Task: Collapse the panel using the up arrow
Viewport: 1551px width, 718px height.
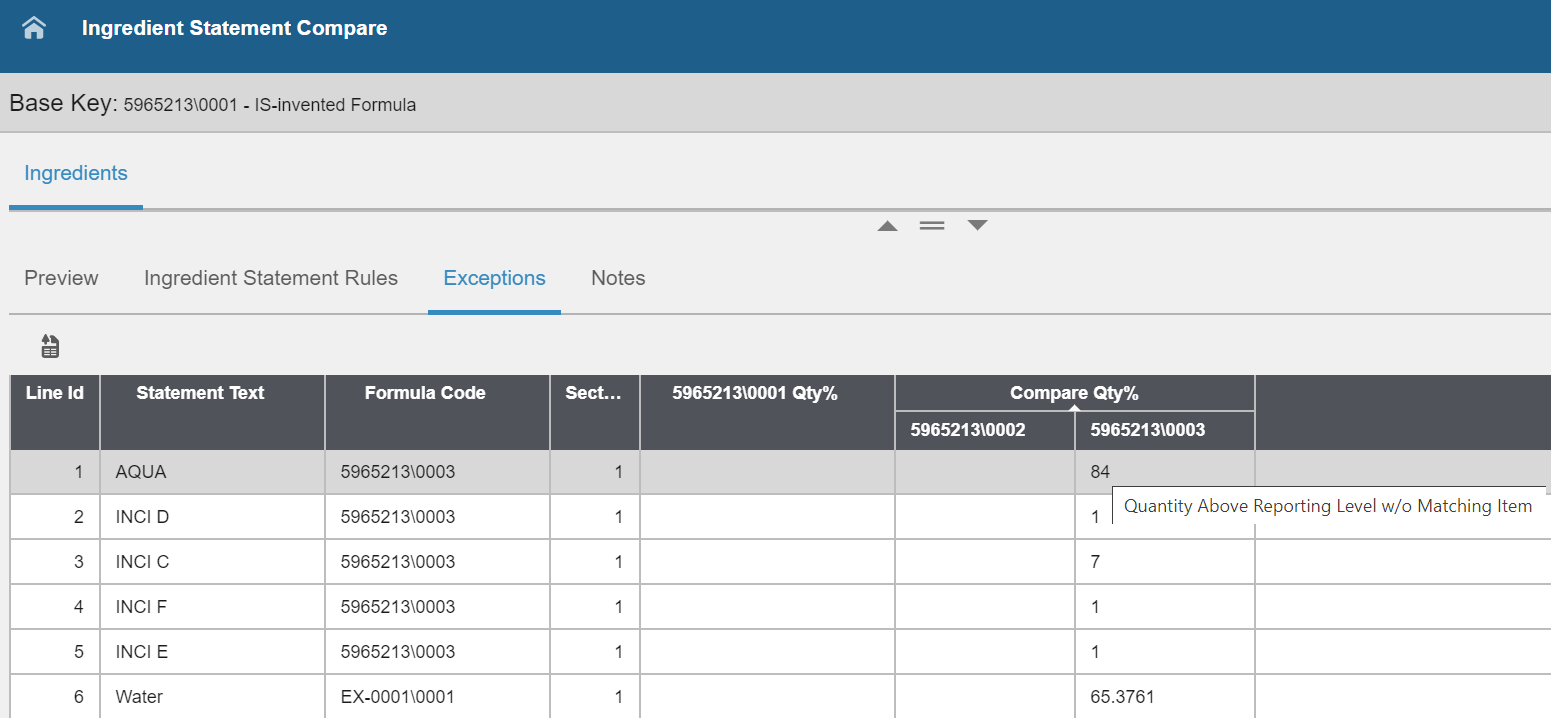Action: pyautogui.click(x=887, y=225)
